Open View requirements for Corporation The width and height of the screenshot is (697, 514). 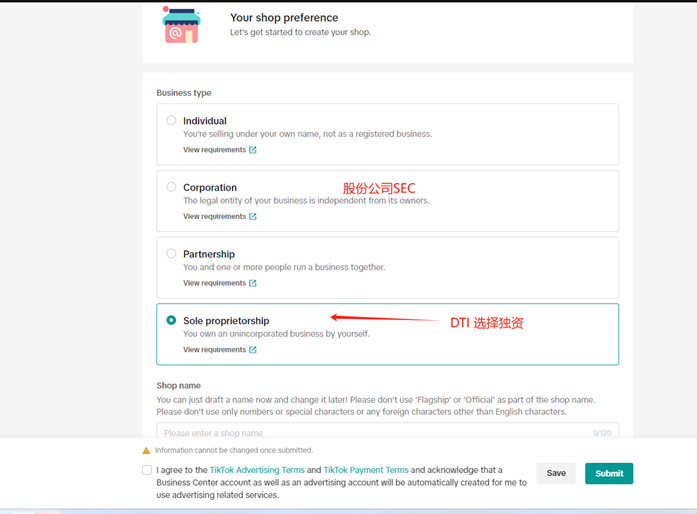[x=214, y=217]
